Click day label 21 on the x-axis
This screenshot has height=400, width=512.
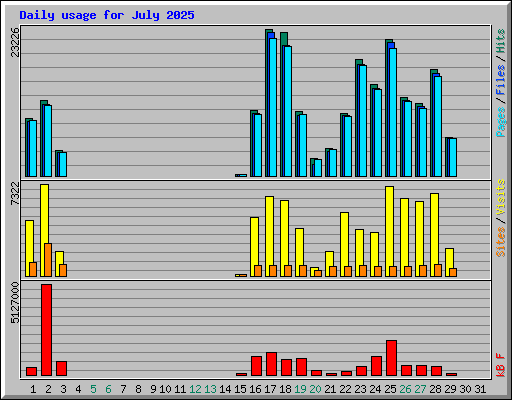330,389
